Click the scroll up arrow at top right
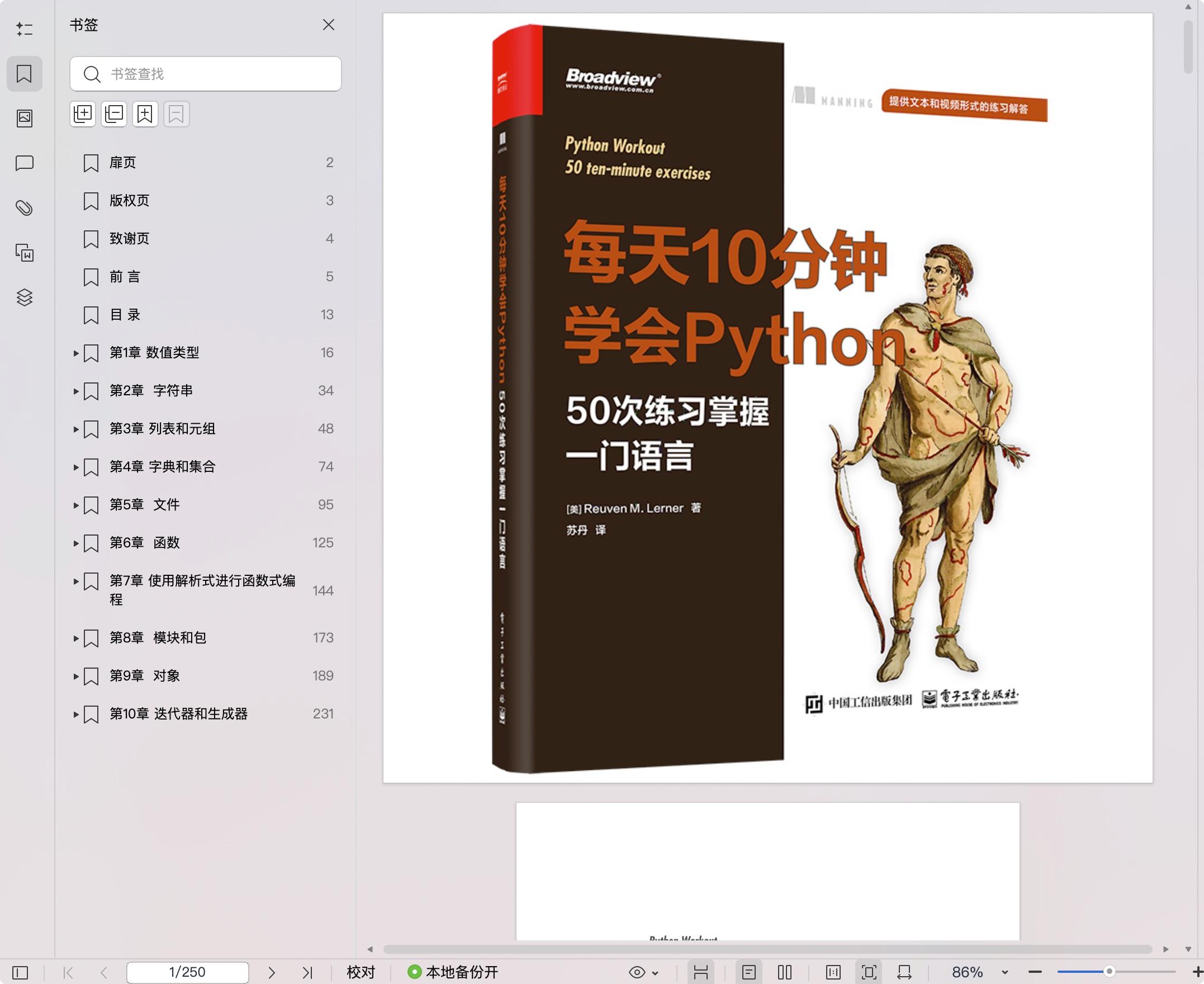This screenshot has width=1204, height=984. [x=1188, y=7]
